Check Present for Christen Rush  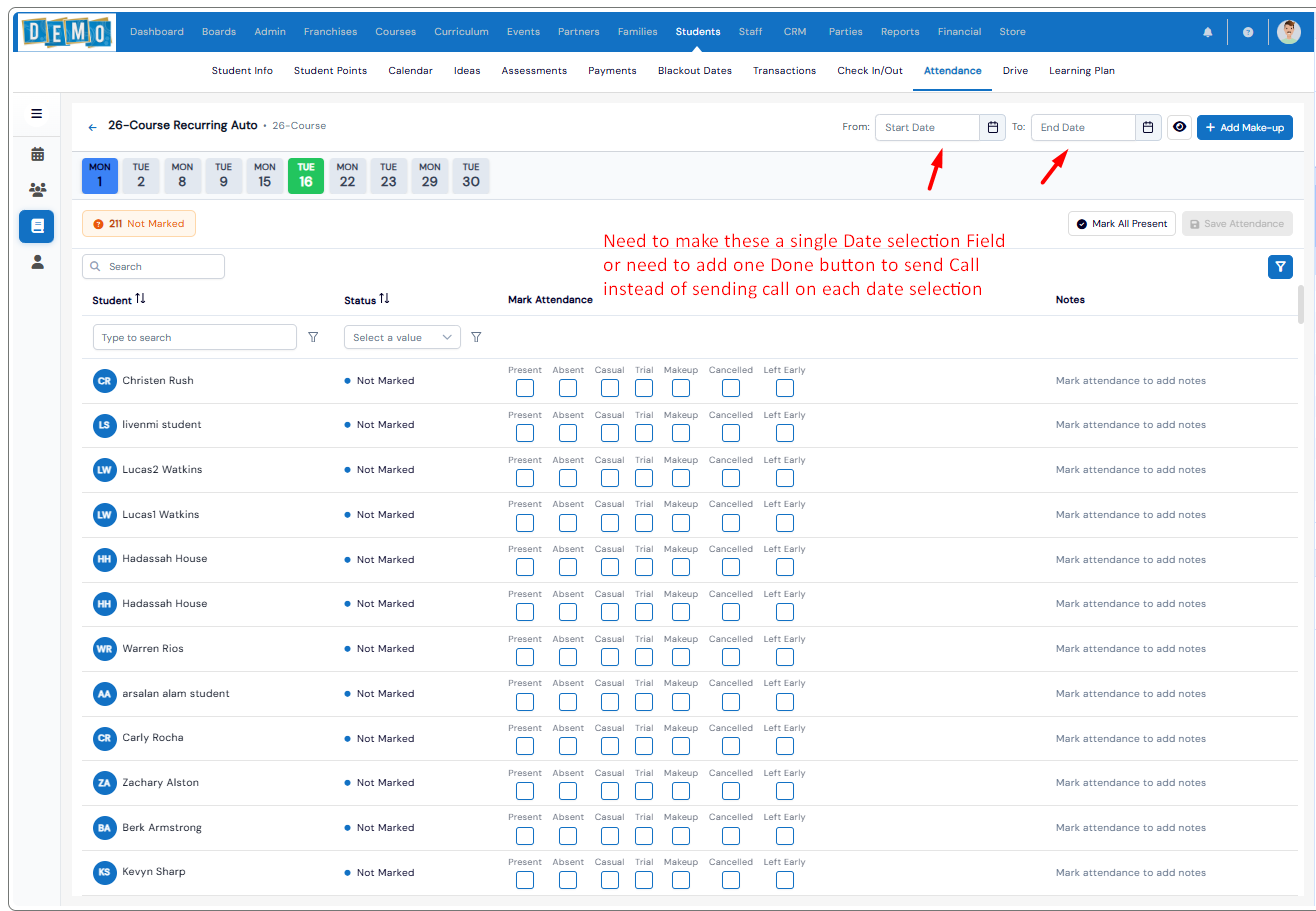pos(525,388)
